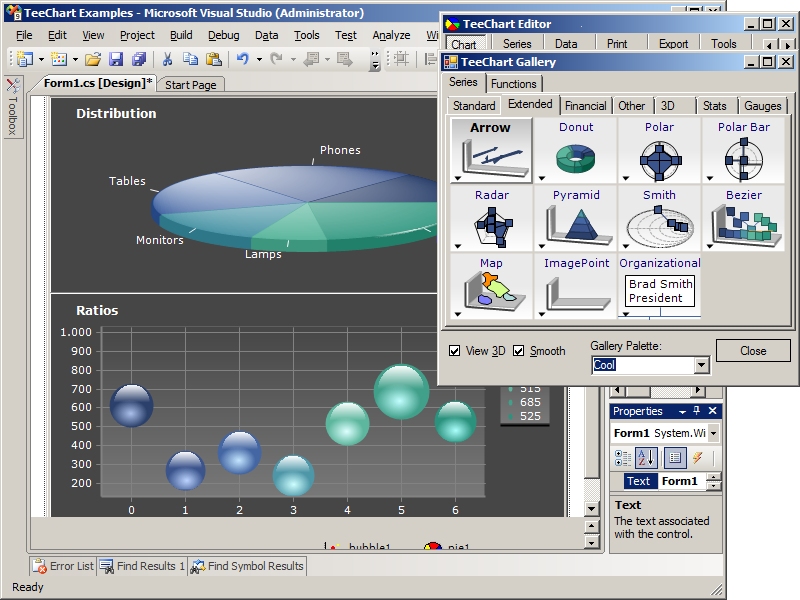800x600 pixels.
Task: Open Find Symbol Results panel
Action: coord(247,566)
